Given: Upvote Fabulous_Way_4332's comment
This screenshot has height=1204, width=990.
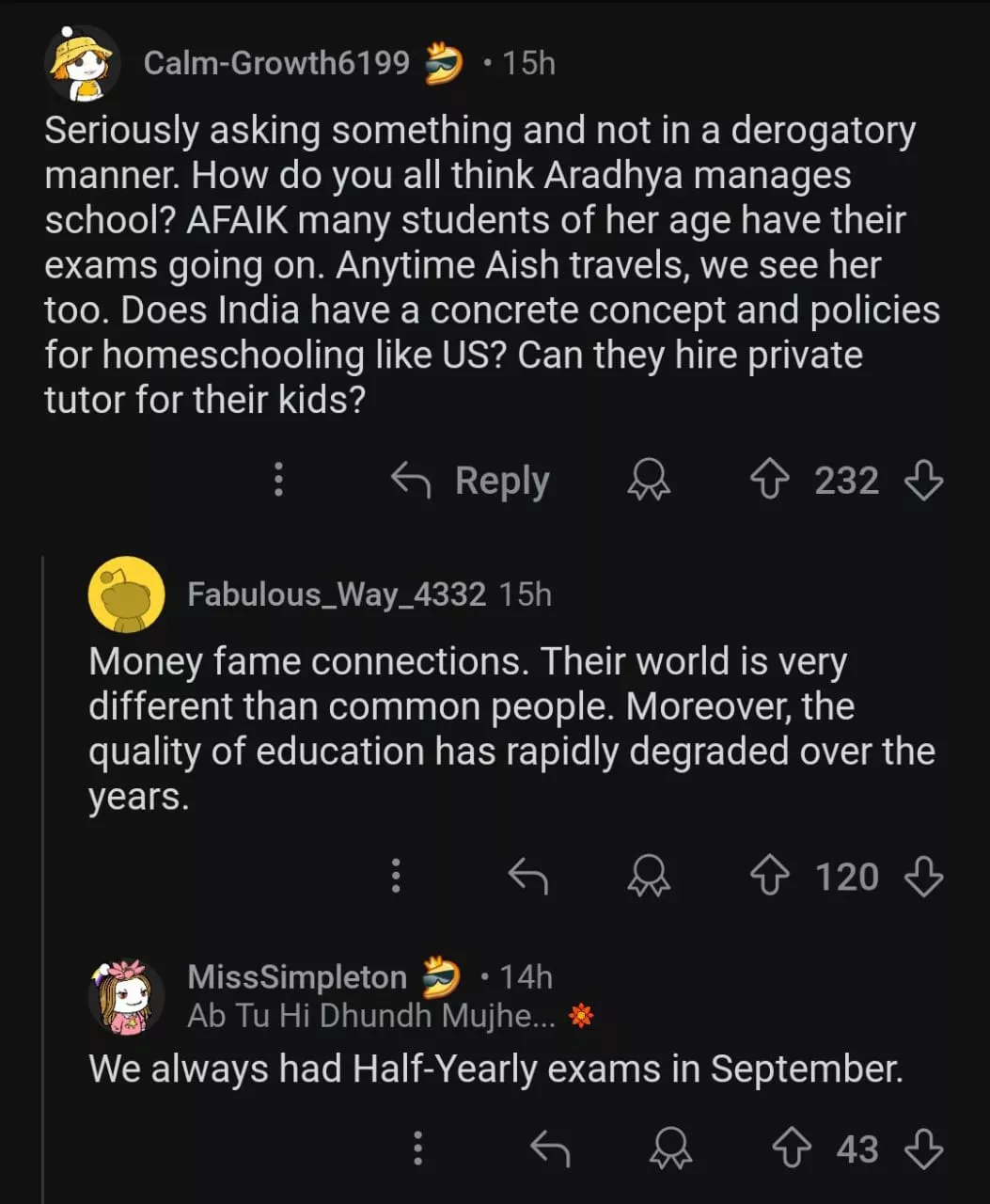Looking at the screenshot, I should (x=769, y=878).
